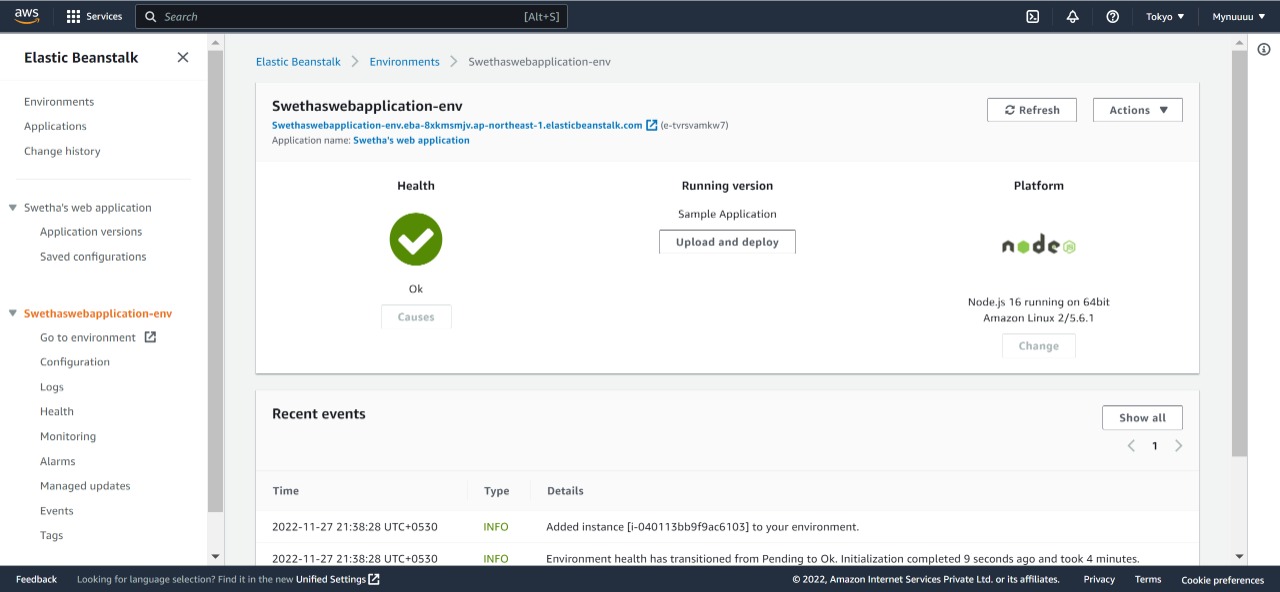1280x592 pixels.
Task: Click Upload and deploy button
Action: point(727,242)
